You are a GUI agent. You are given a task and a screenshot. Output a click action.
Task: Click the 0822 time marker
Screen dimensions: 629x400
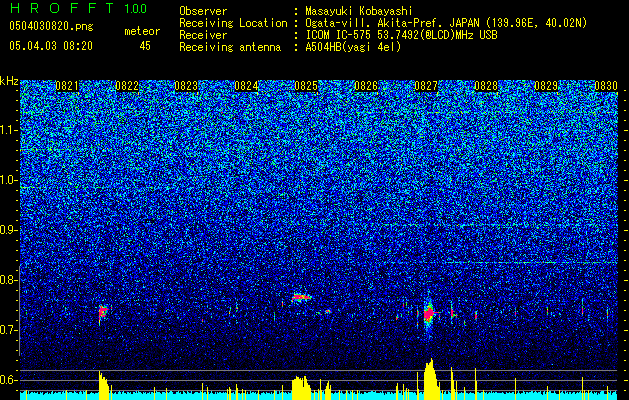tap(127, 86)
